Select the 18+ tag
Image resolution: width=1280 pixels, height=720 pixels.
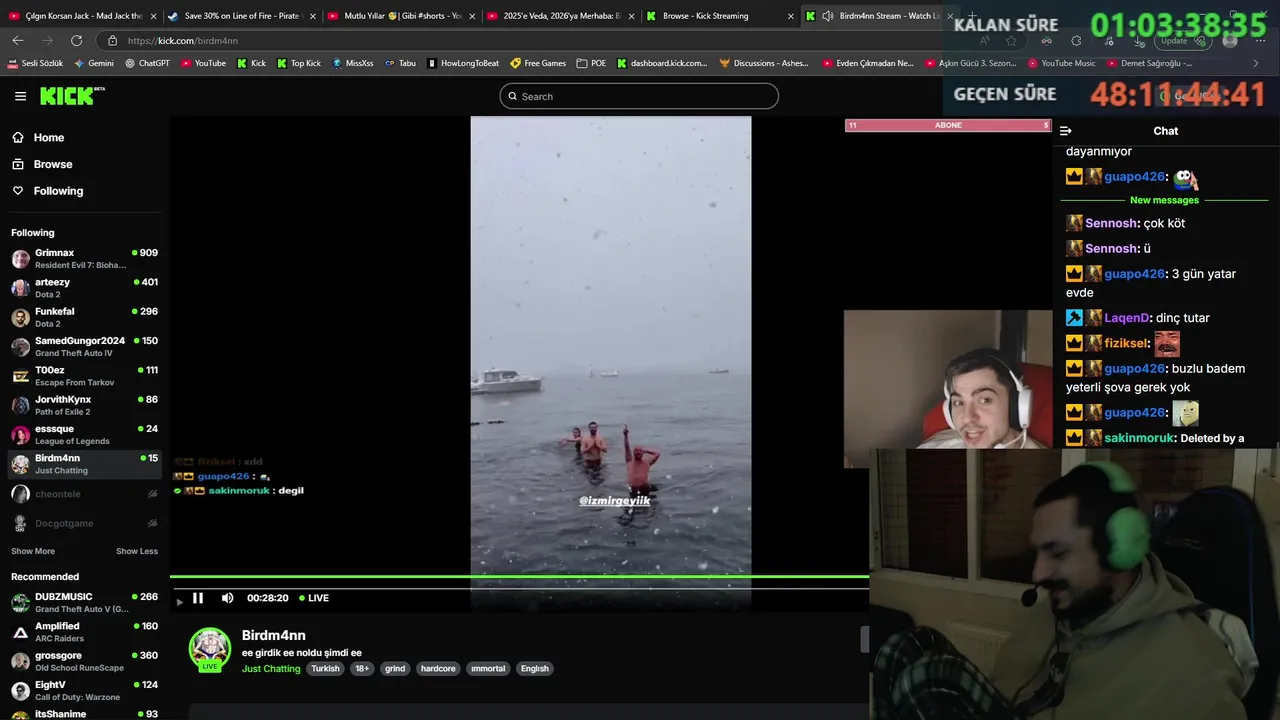point(362,669)
